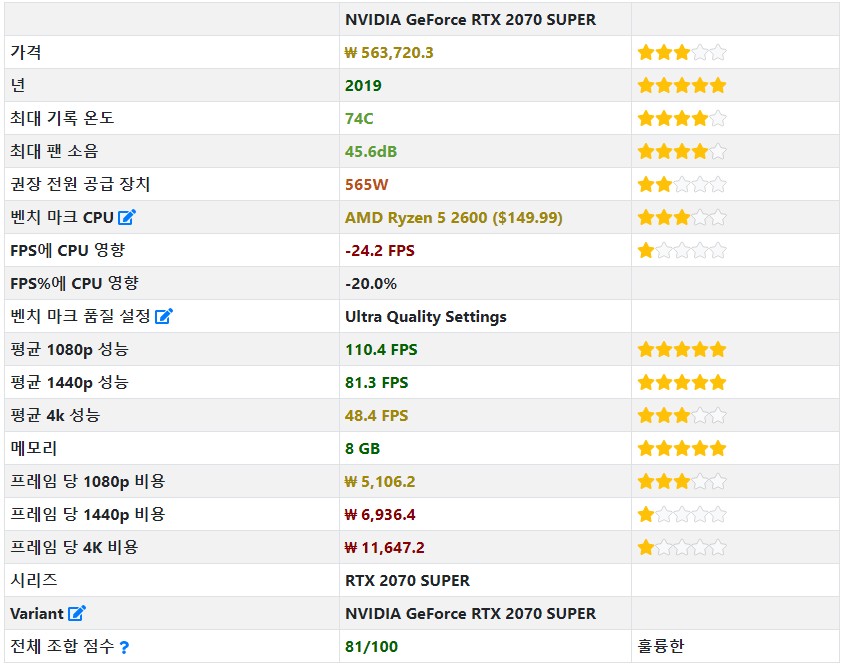Click the FPS에 CPU 영향 star rating

coord(682,251)
